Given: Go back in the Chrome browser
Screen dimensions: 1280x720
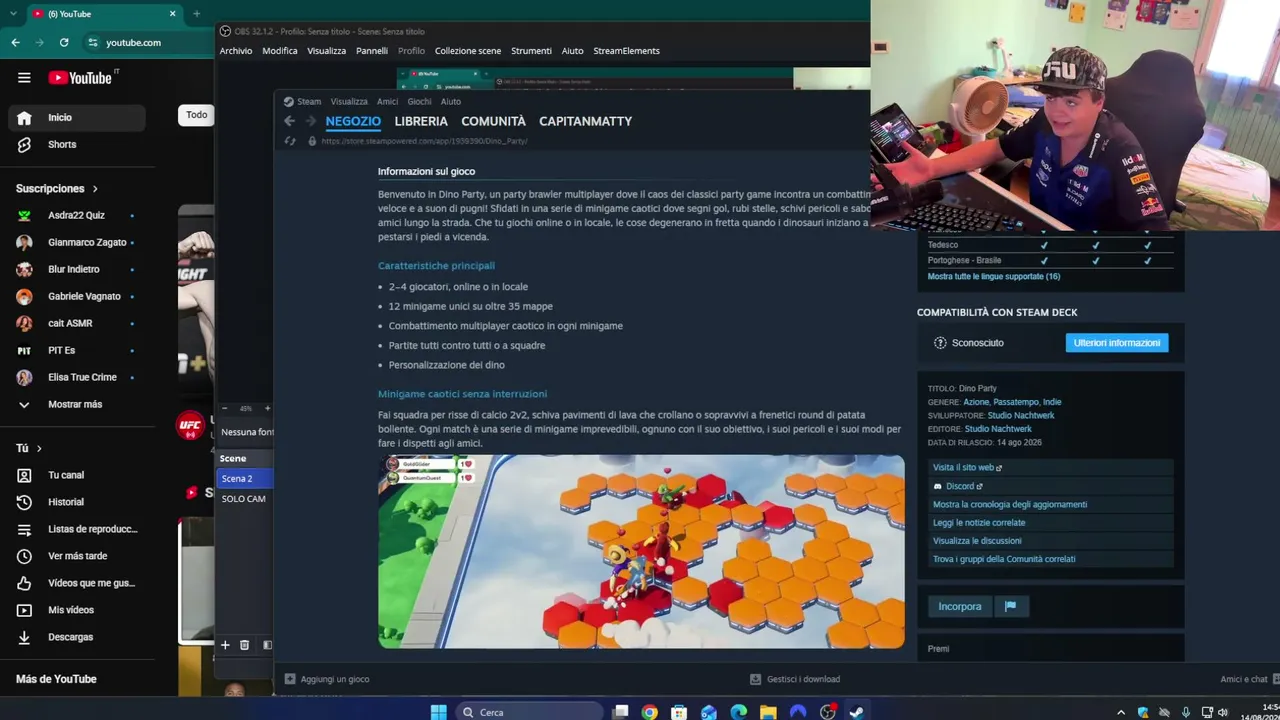Looking at the screenshot, I should coord(15,43).
